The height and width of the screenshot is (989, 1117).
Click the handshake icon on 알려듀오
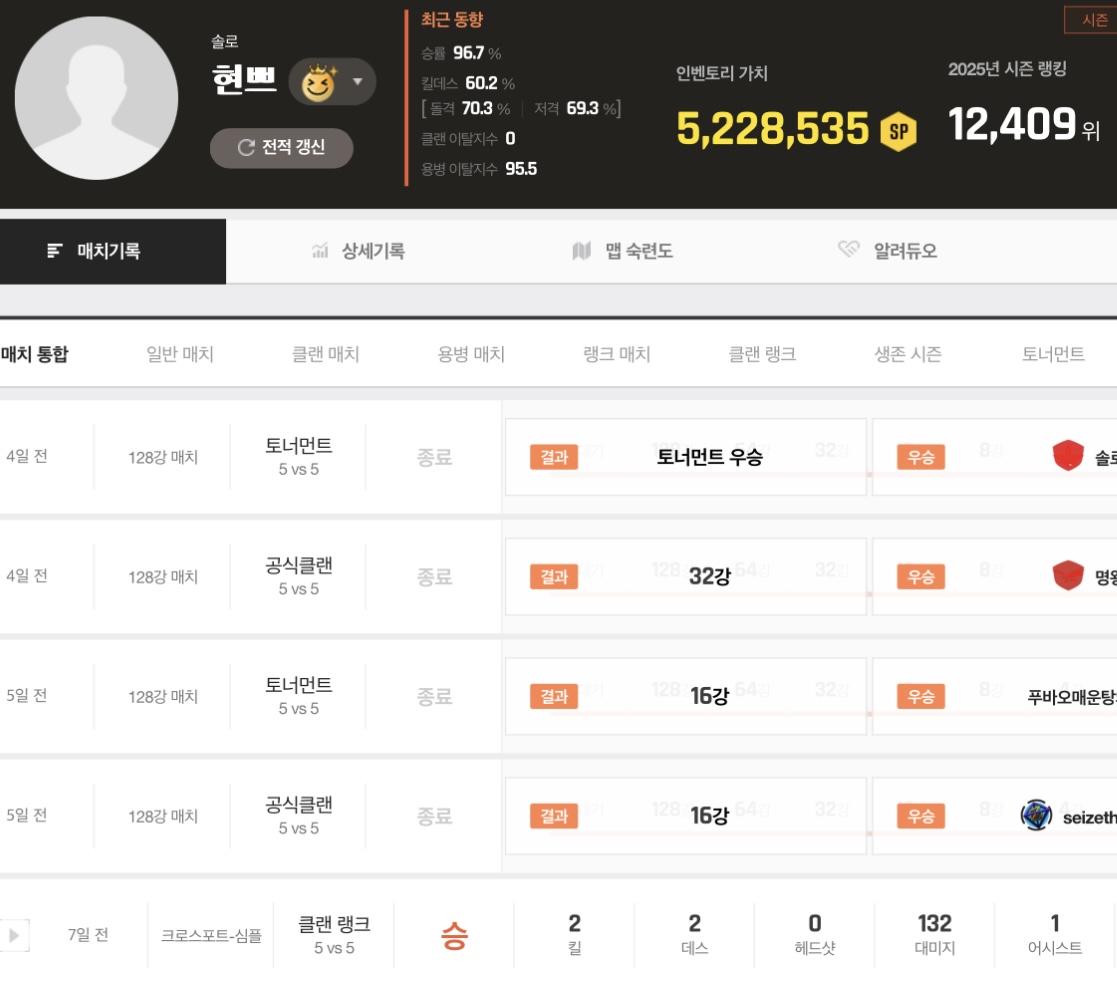[849, 251]
